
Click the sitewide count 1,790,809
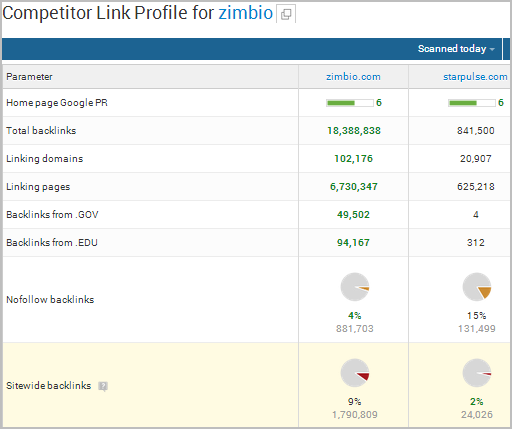tap(355, 415)
